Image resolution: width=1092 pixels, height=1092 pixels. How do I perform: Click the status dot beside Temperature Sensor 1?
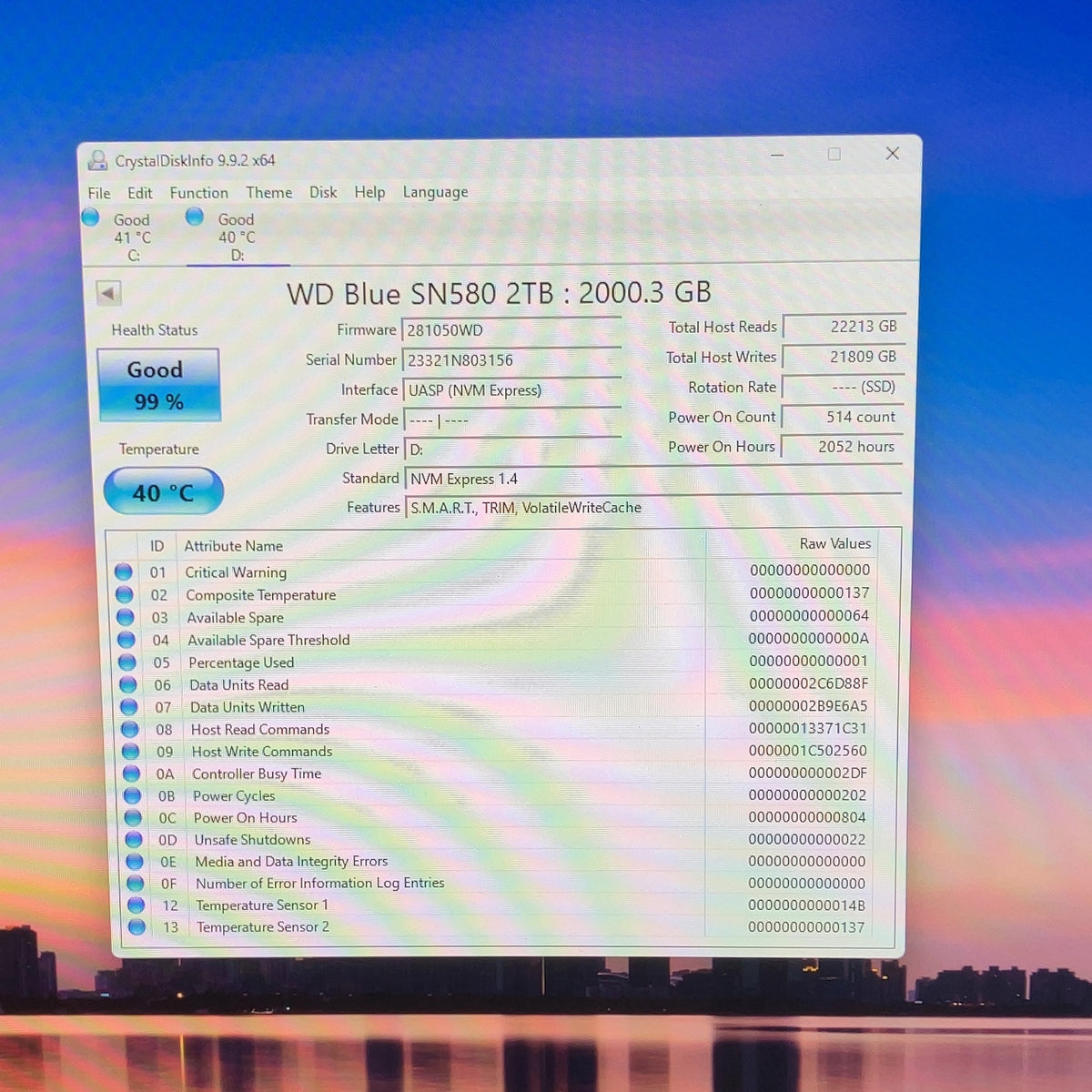click(136, 905)
